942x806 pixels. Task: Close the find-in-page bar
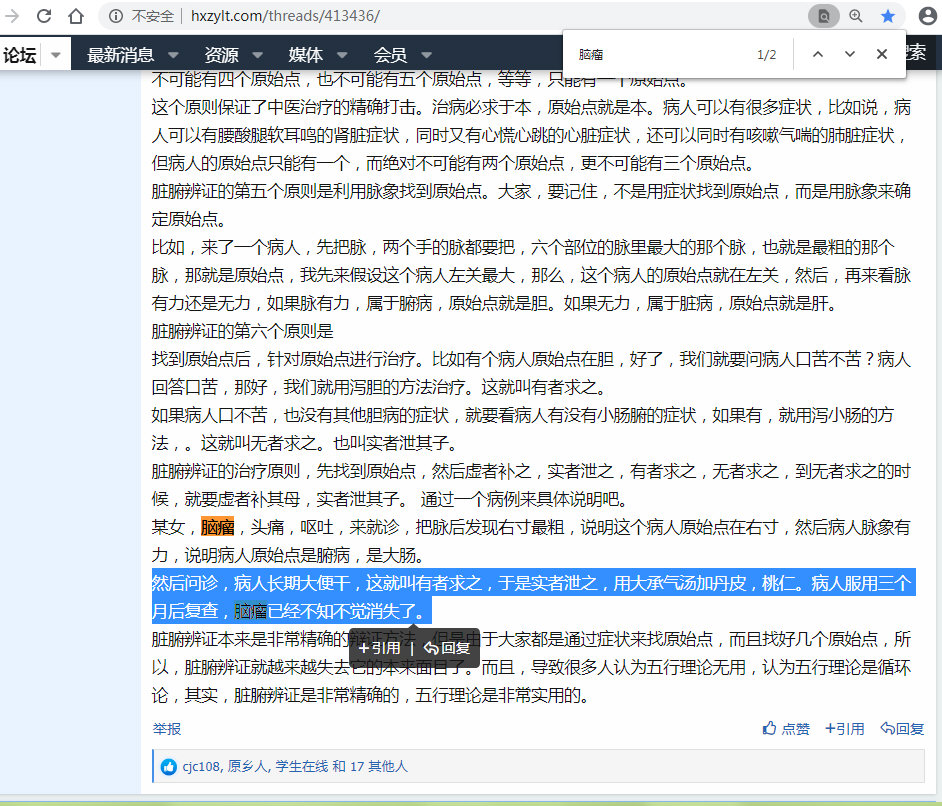click(881, 54)
